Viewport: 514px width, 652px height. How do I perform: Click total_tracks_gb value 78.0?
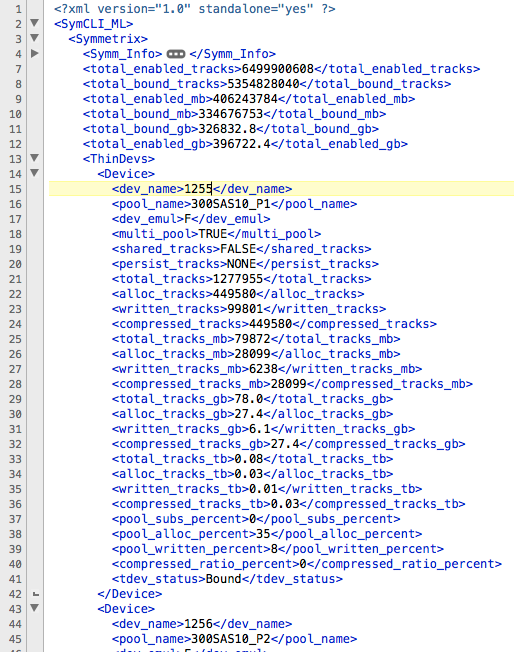[248, 398]
